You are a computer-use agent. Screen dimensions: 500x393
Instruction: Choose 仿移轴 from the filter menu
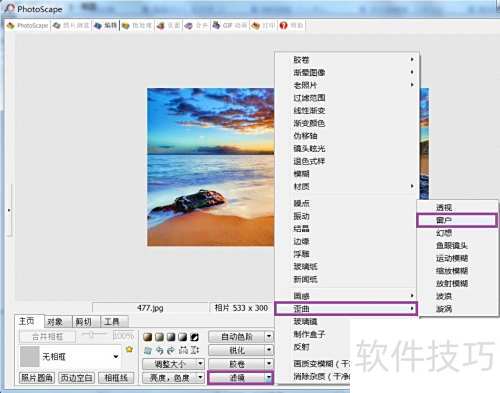pyautogui.click(x=346, y=136)
